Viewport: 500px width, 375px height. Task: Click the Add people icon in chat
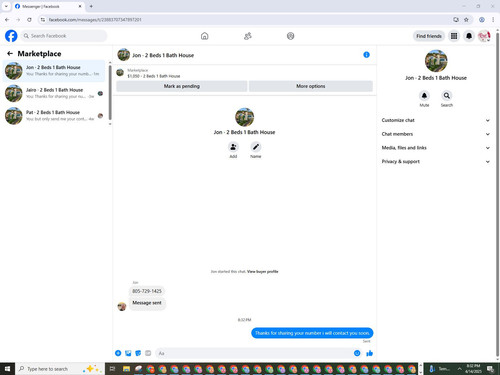[233, 147]
